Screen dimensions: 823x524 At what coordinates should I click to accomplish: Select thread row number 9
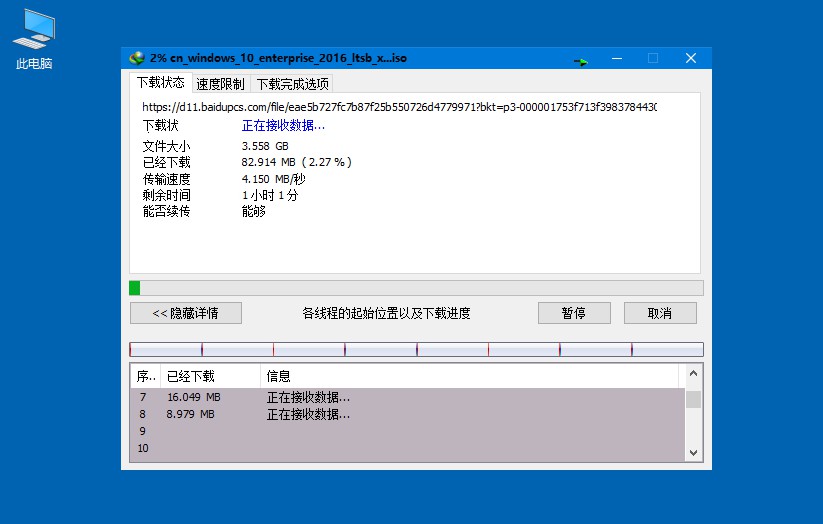click(408, 431)
